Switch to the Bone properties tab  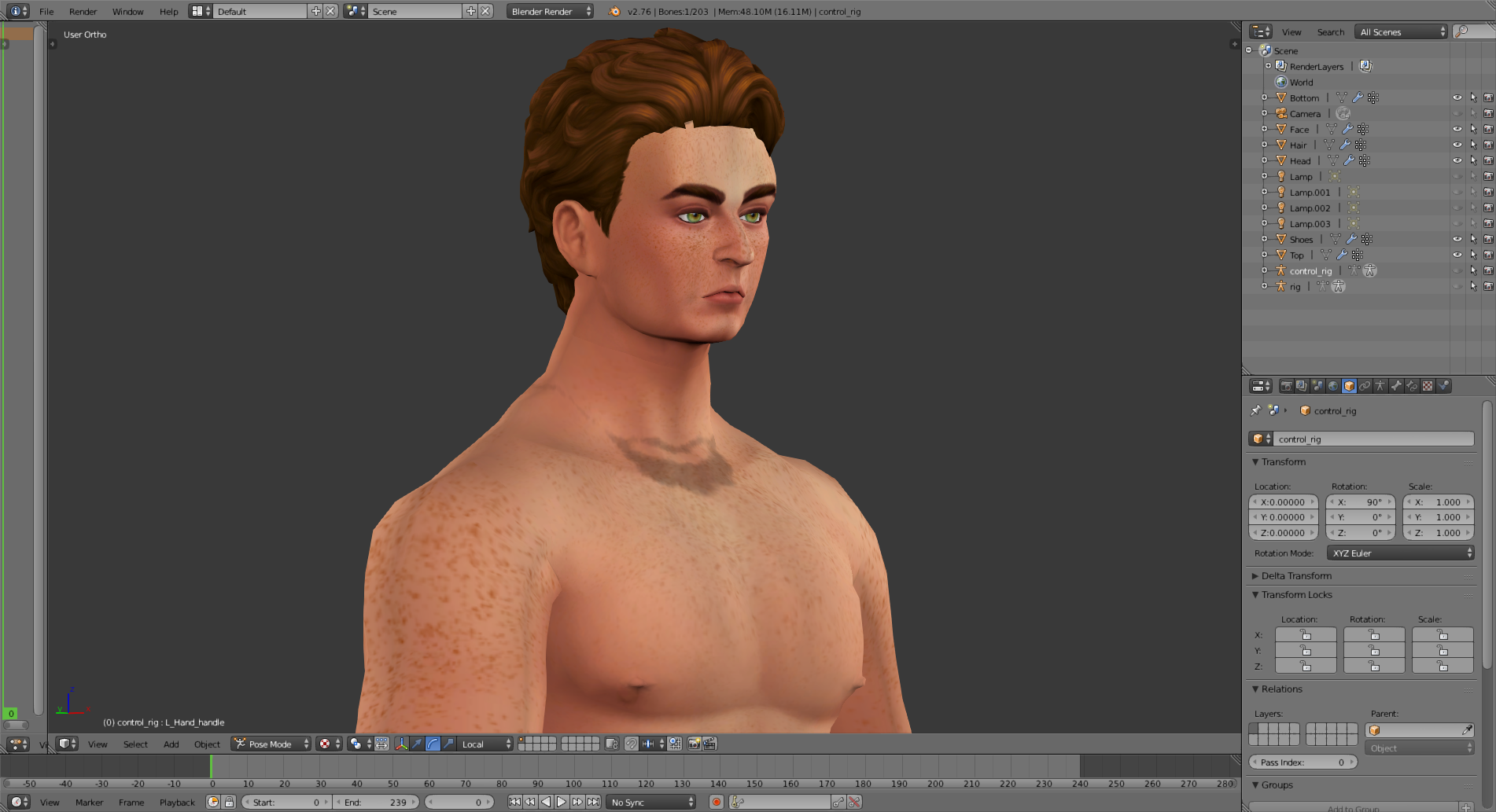pyautogui.click(x=1396, y=386)
